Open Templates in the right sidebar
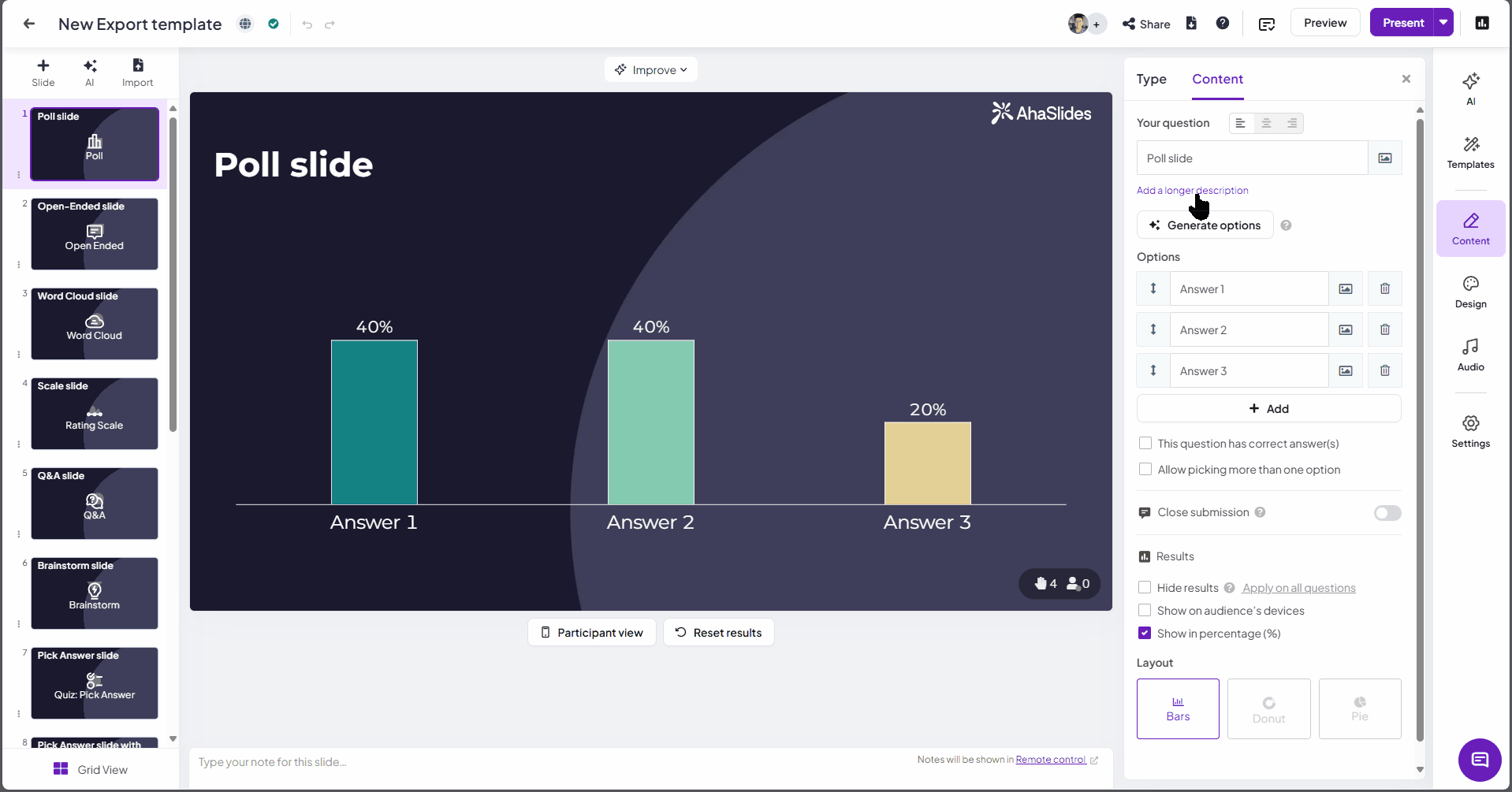 point(1471,153)
